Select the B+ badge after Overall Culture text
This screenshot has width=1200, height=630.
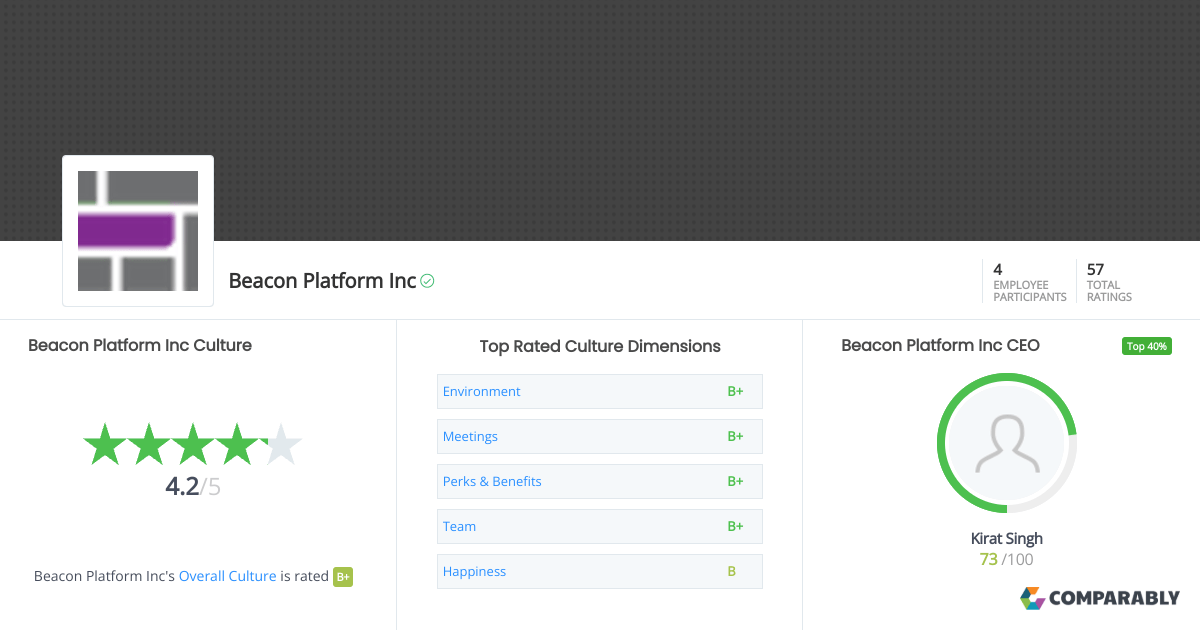[x=343, y=577]
